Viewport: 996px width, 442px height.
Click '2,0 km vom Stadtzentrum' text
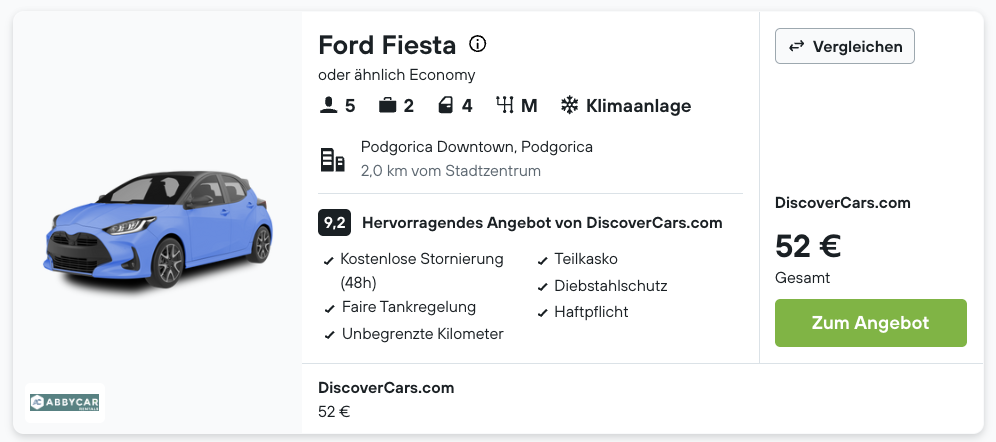pos(450,171)
